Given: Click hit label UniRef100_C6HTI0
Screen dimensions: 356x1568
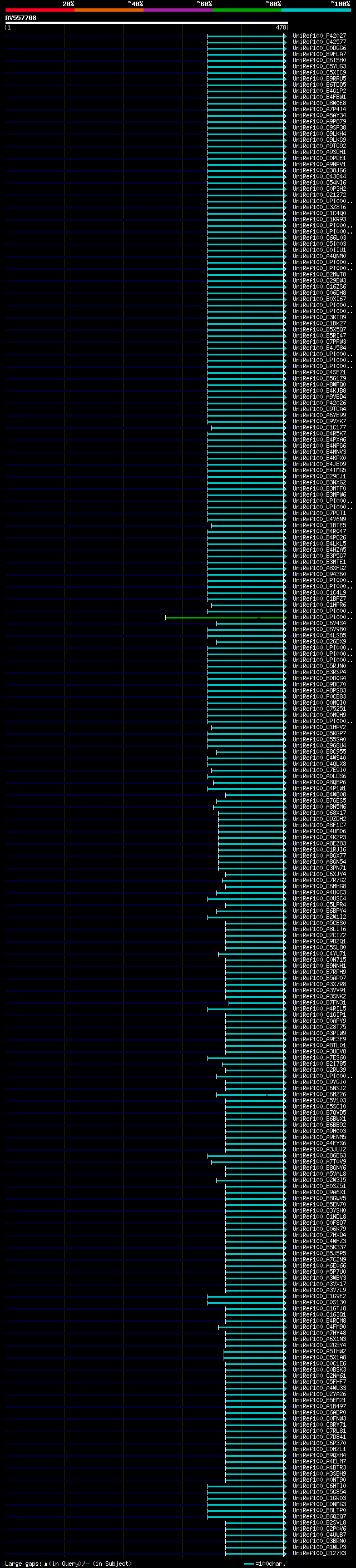Looking at the screenshot, I should 319,1486.
